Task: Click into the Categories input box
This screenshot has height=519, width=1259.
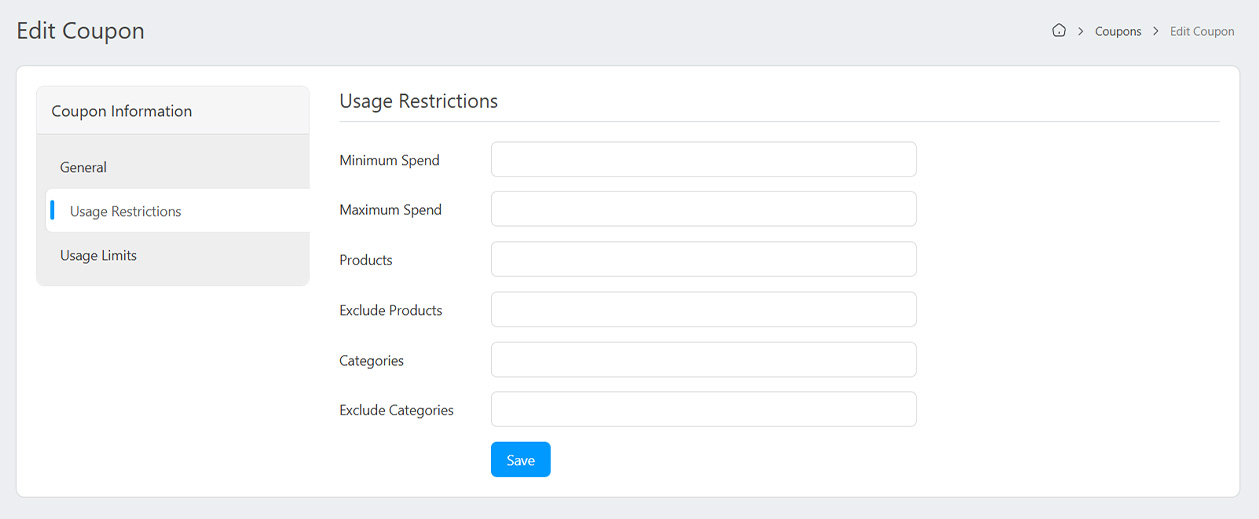Action: point(703,360)
